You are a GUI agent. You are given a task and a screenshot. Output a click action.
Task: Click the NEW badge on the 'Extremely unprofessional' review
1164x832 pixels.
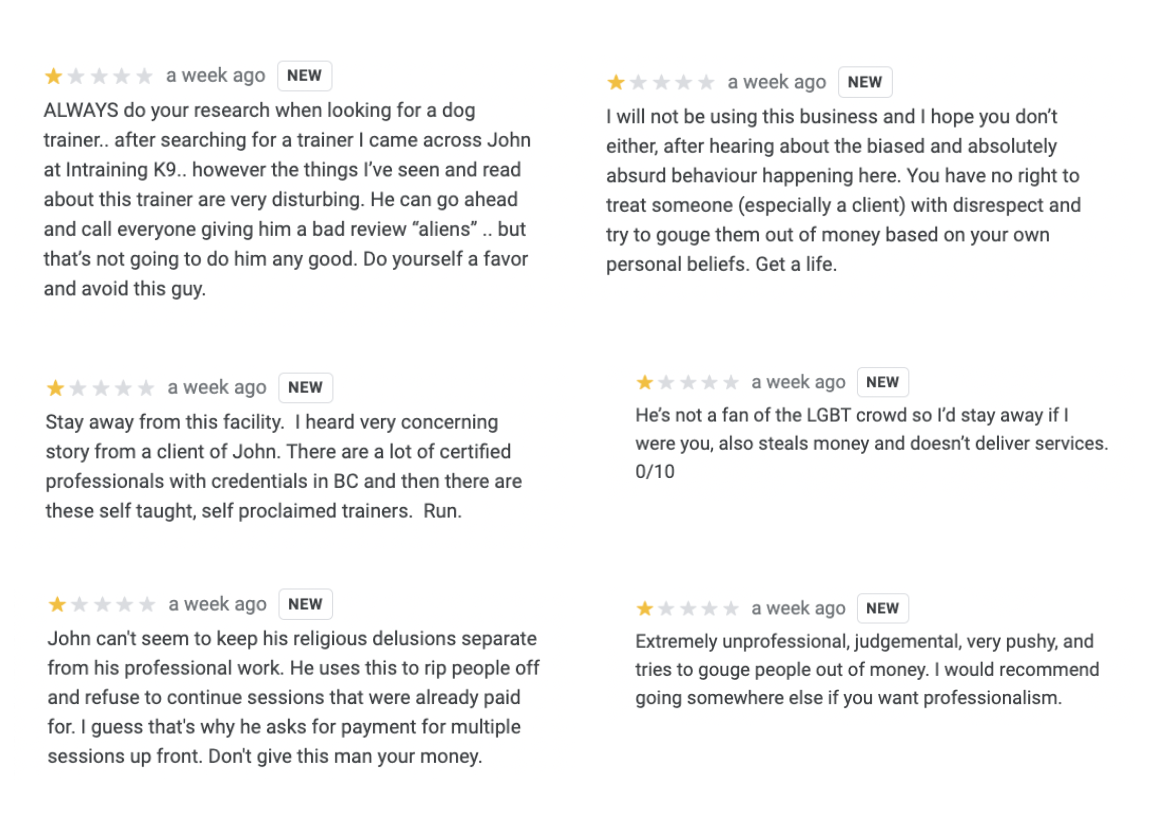click(883, 609)
